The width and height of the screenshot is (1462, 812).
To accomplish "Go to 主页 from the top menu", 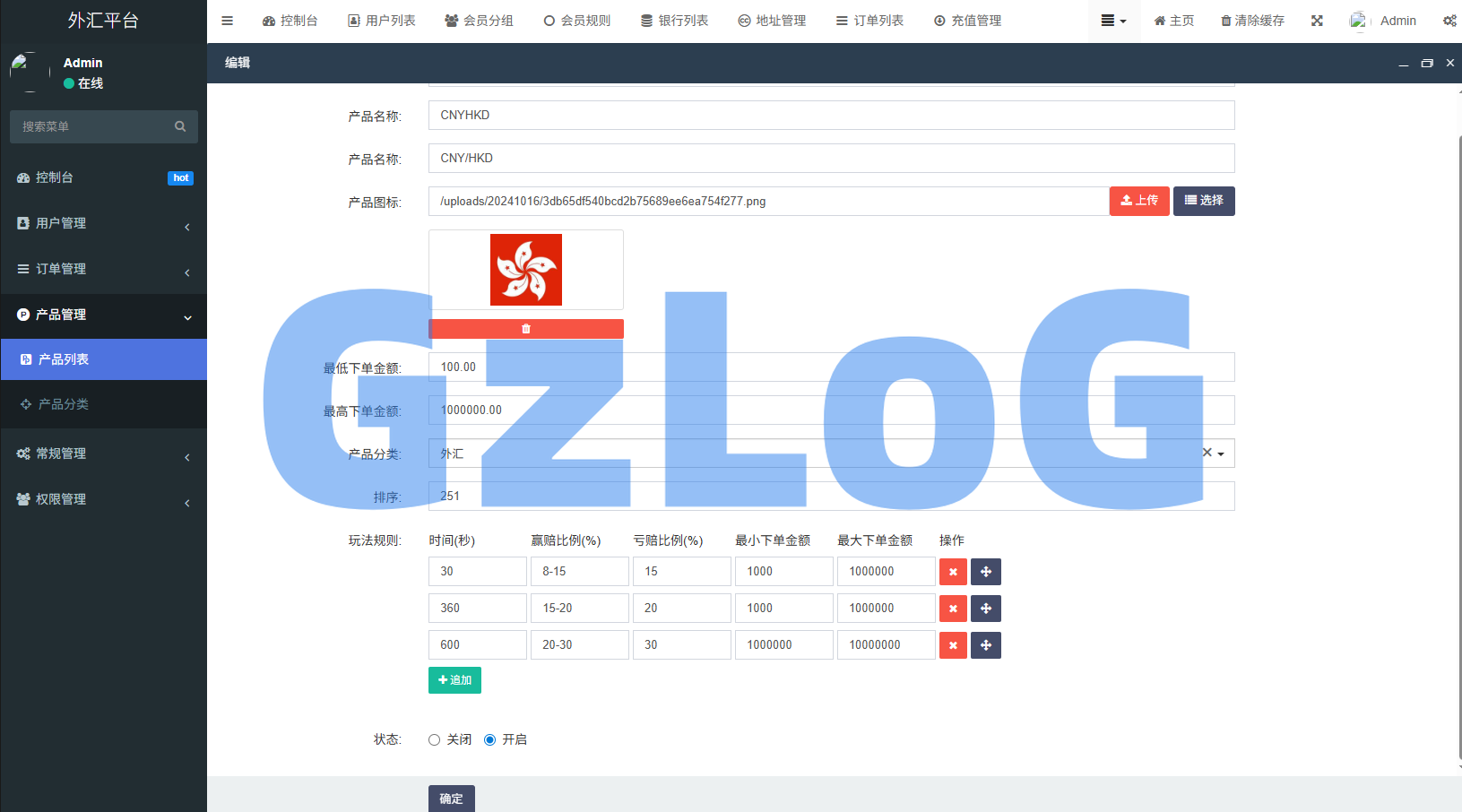I will coord(1173,20).
